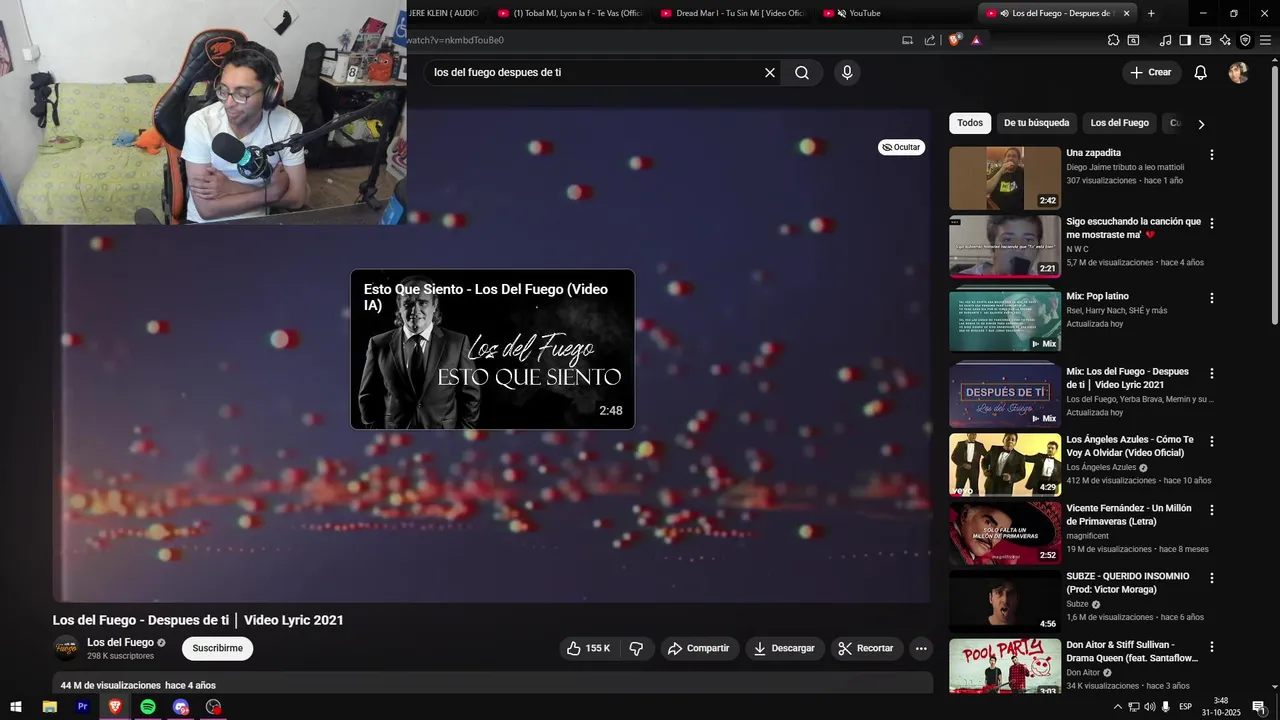Click the Brave Shields lion icon
The image size is (1280, 720).
[x=954, y=40]
